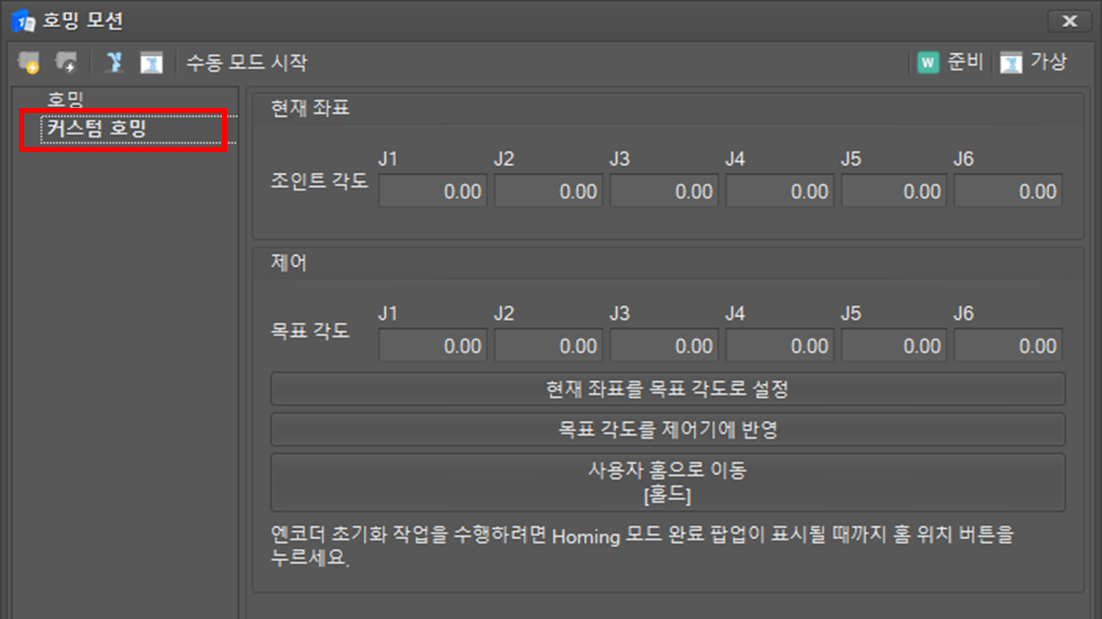
Task: Click the 목표 각도 J6 input field
Action: click(x=1007, y=346)
